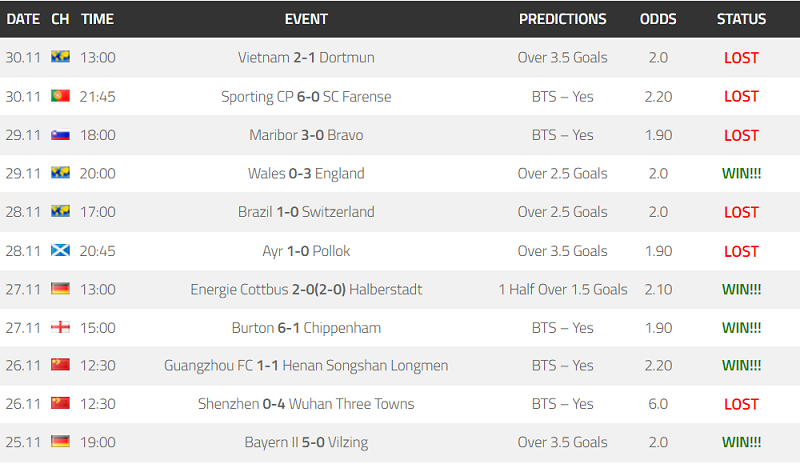Click the LOST status for Shenzhen match
800x464 pixels.
741,404
